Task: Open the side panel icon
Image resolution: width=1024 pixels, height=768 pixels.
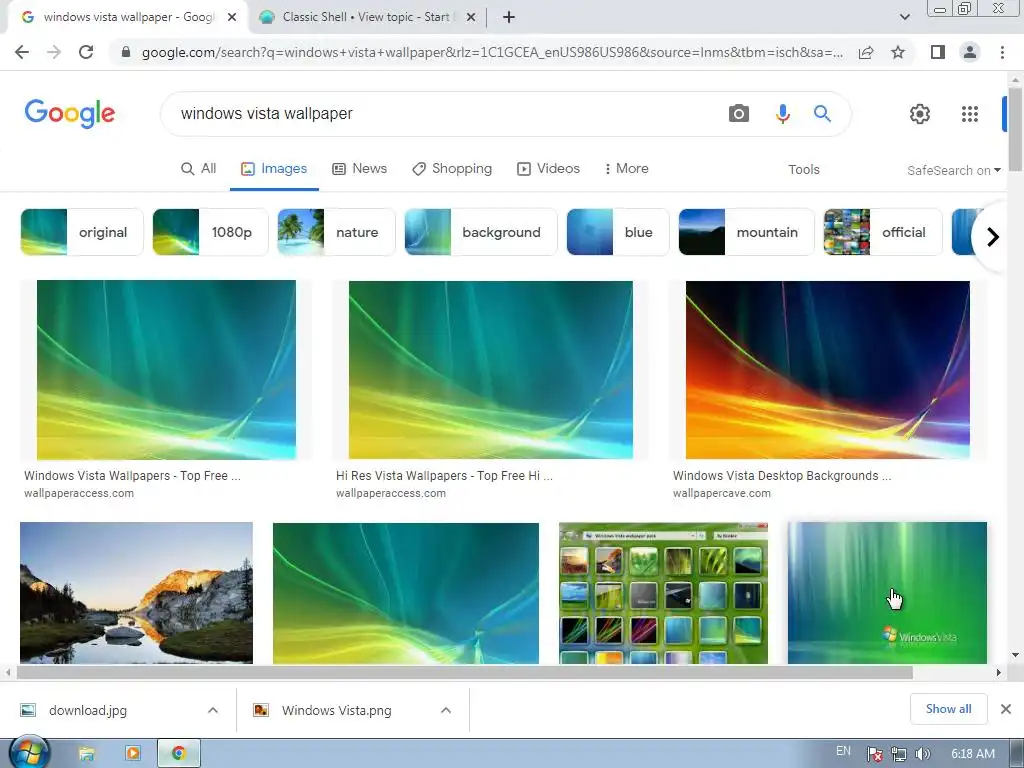Action: (x=938, y=52)
